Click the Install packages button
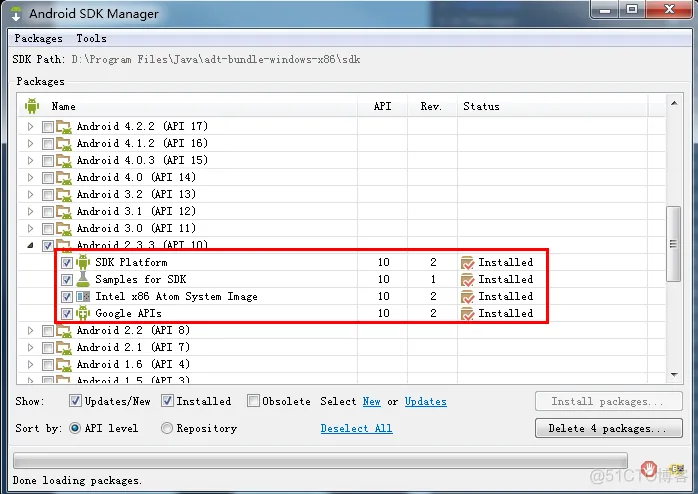 click(609, 401)
